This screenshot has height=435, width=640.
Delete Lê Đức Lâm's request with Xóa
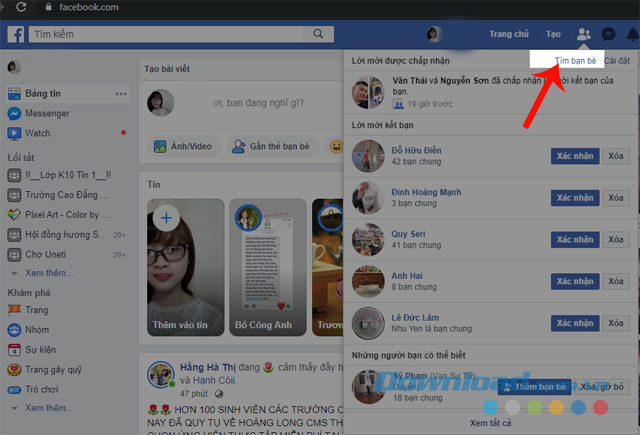click(x=616, y=323)
